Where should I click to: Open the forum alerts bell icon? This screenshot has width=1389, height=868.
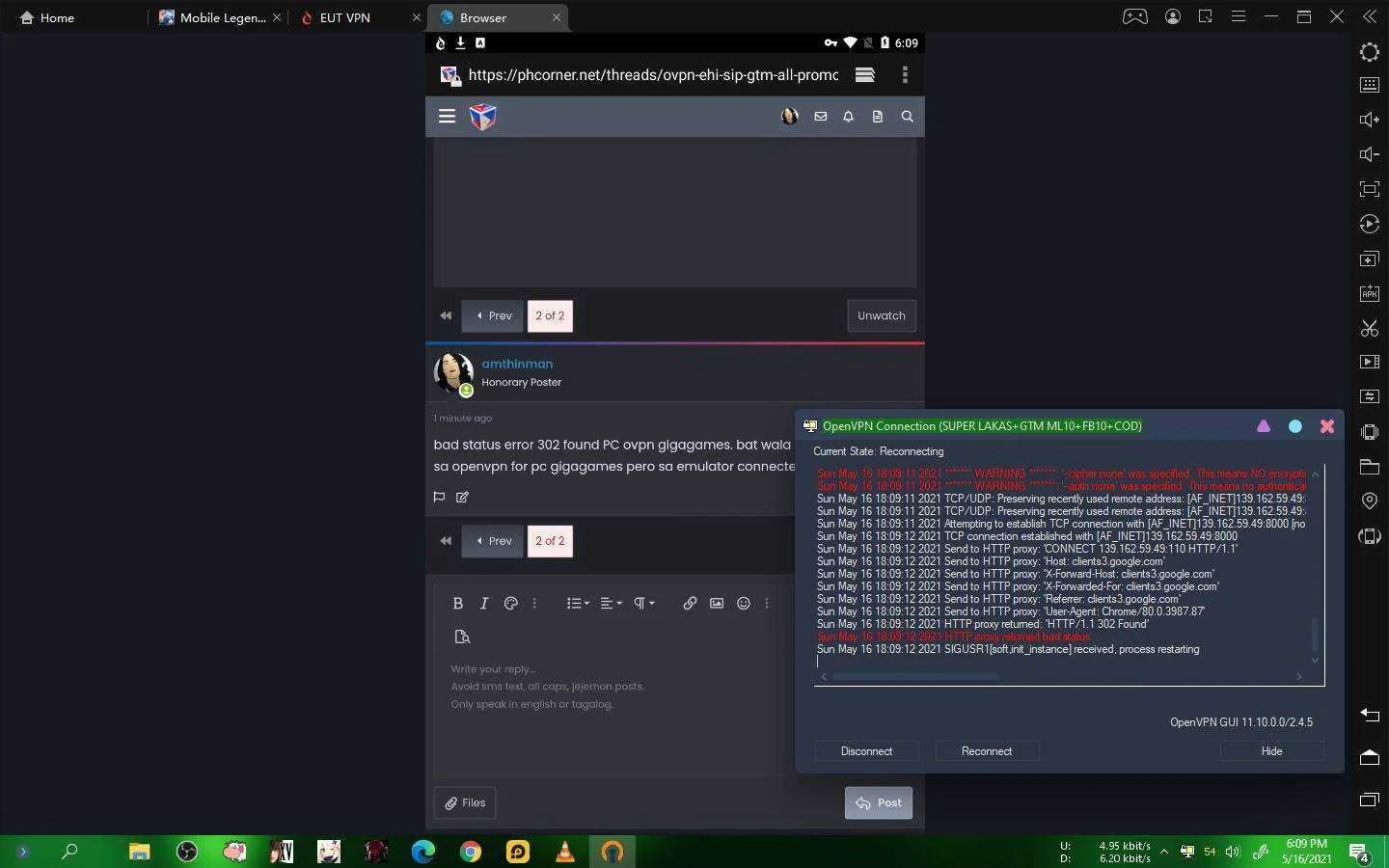[849, 116]
